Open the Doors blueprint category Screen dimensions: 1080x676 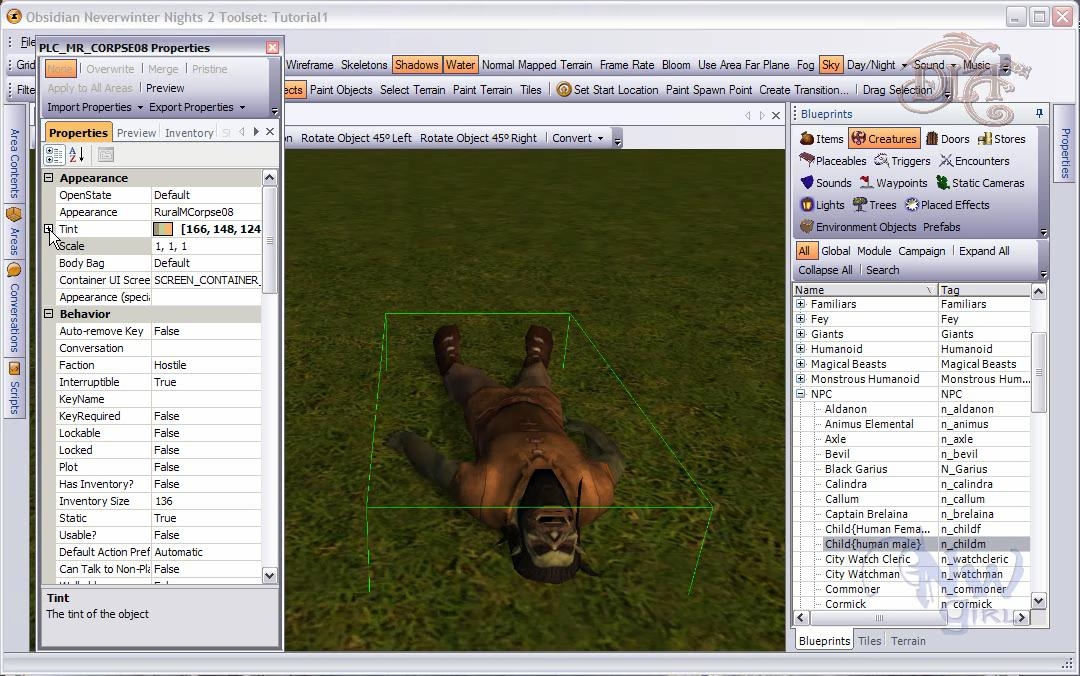pos(947,139)
